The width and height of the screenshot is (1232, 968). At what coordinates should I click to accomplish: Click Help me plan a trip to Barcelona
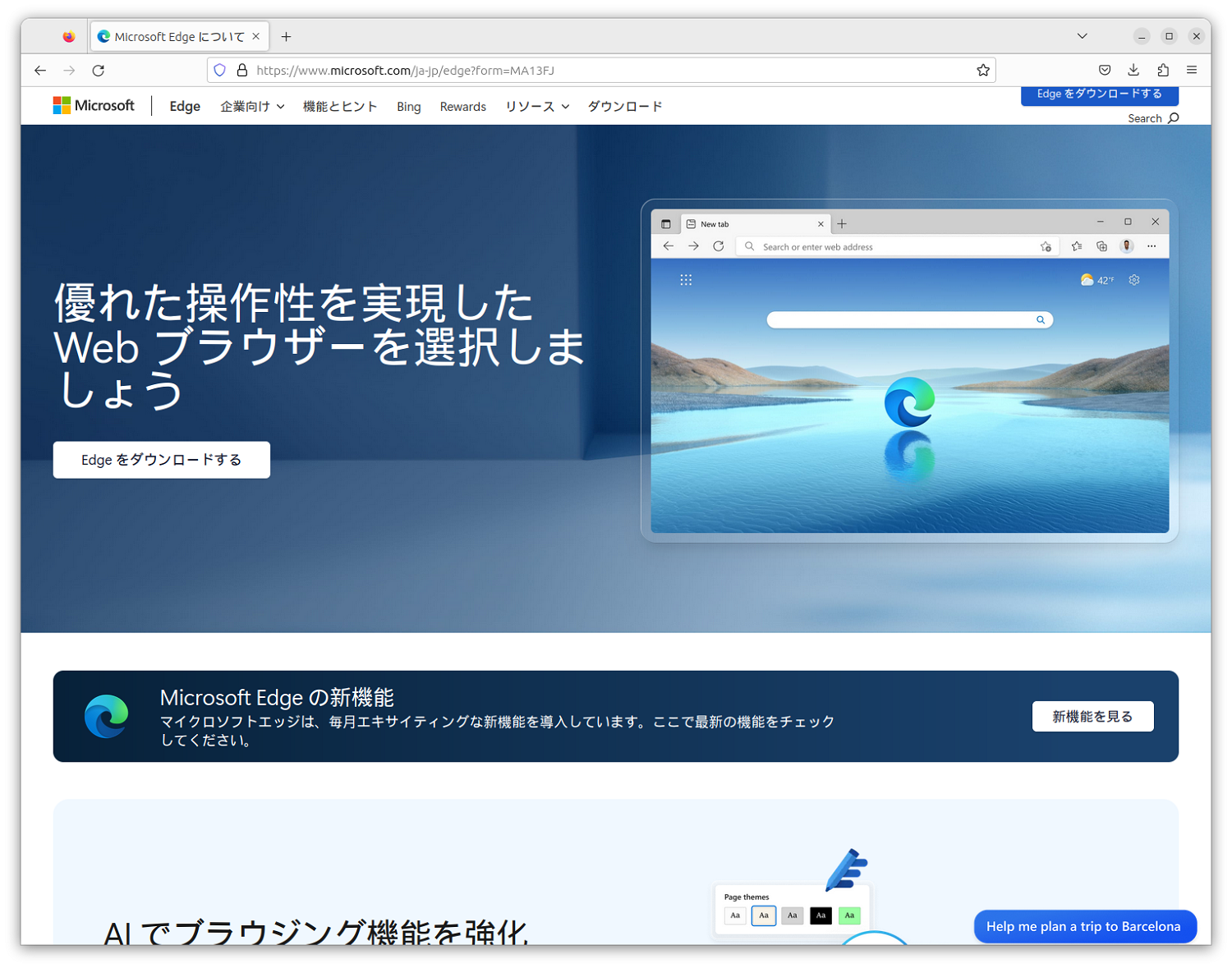pyautogui.click(x=1085, y=926)
